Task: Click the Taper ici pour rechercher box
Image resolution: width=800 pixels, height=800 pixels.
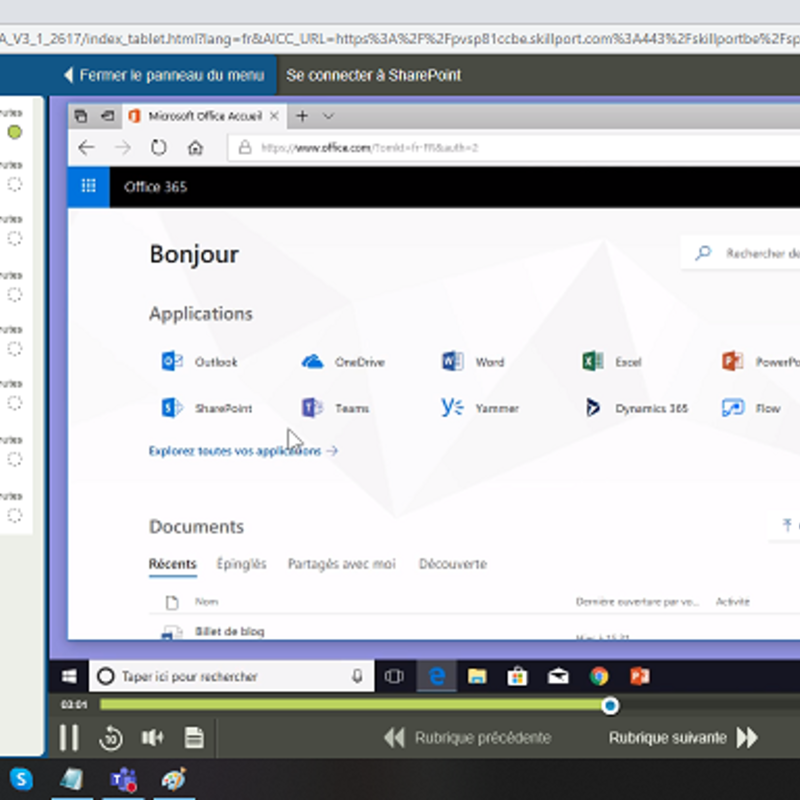Action: coord(232,677)
